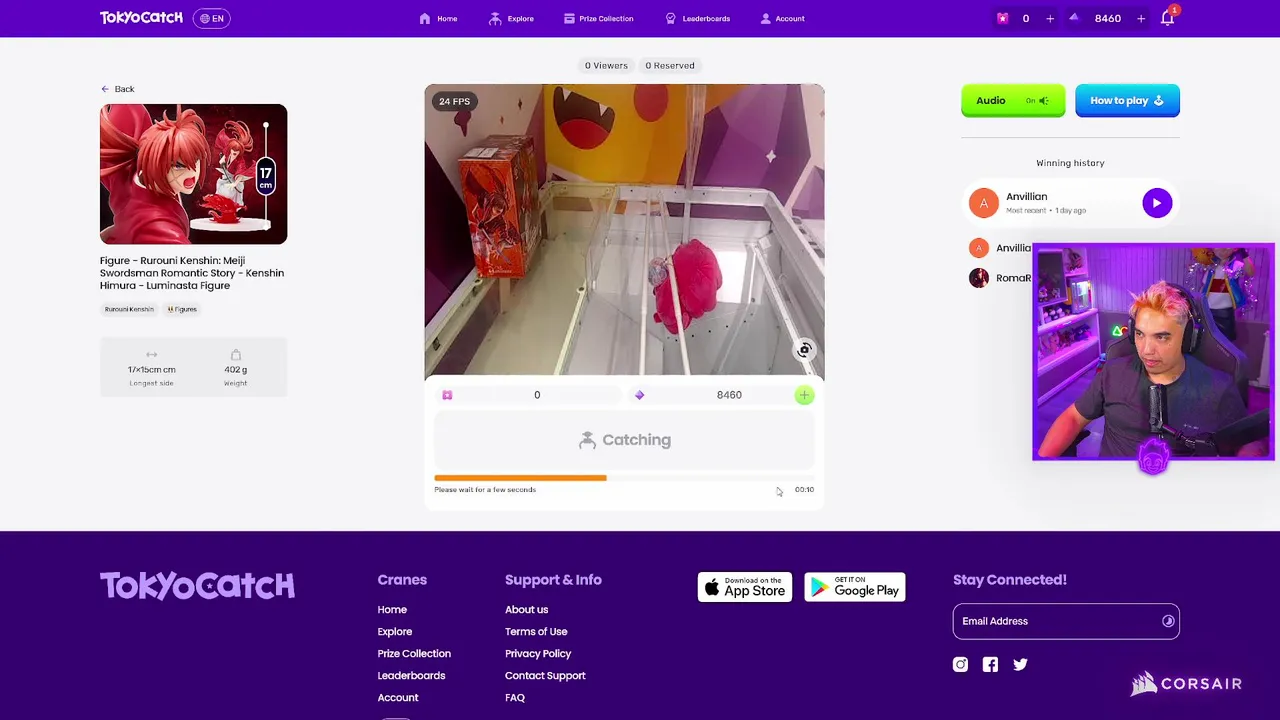The image size is (1280, 720).
Task: Open footer Home link
Action: pos(392,609)
